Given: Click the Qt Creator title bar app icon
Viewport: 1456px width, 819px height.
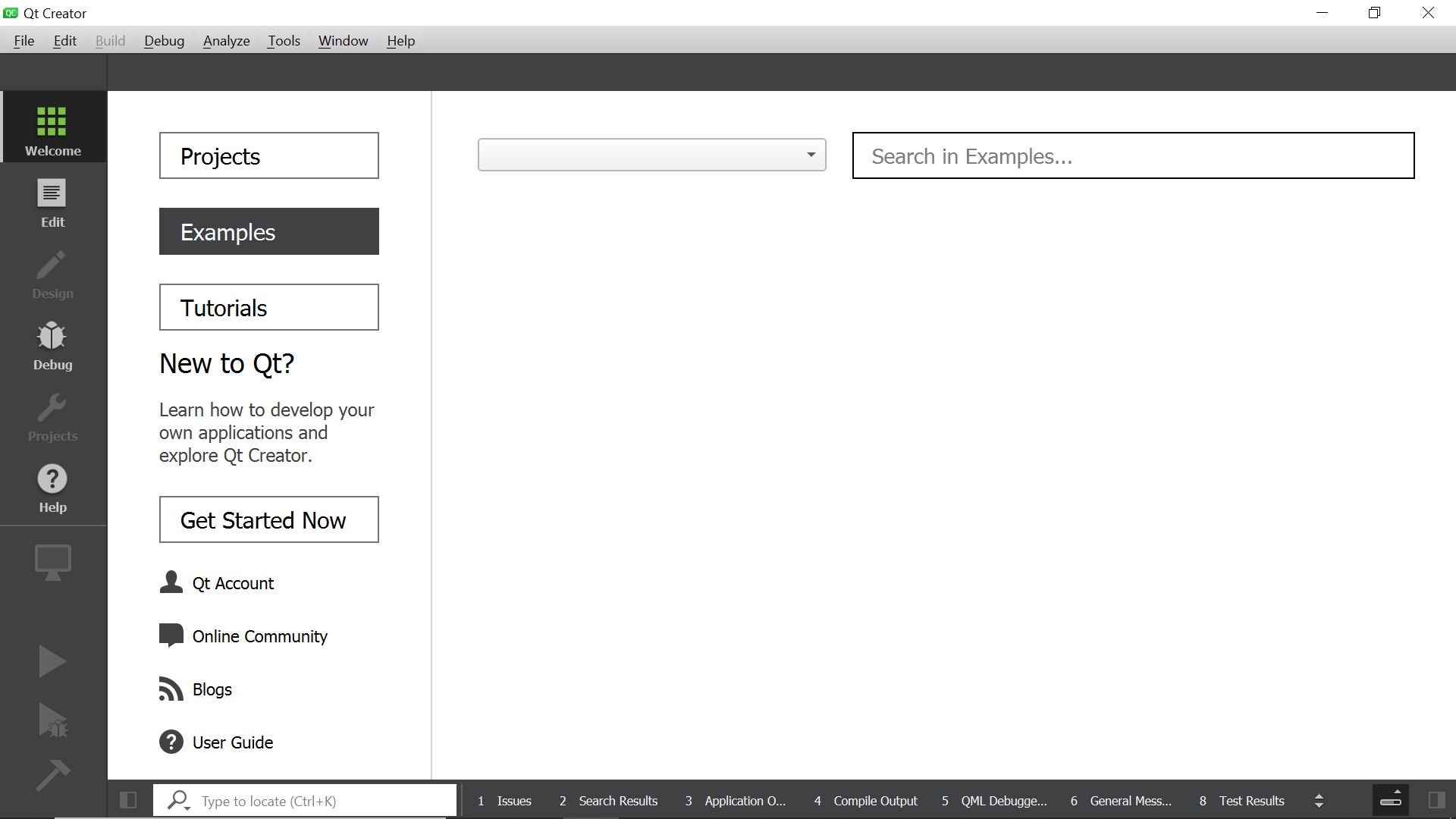Looking at the screenshot, I should point(11,13).
